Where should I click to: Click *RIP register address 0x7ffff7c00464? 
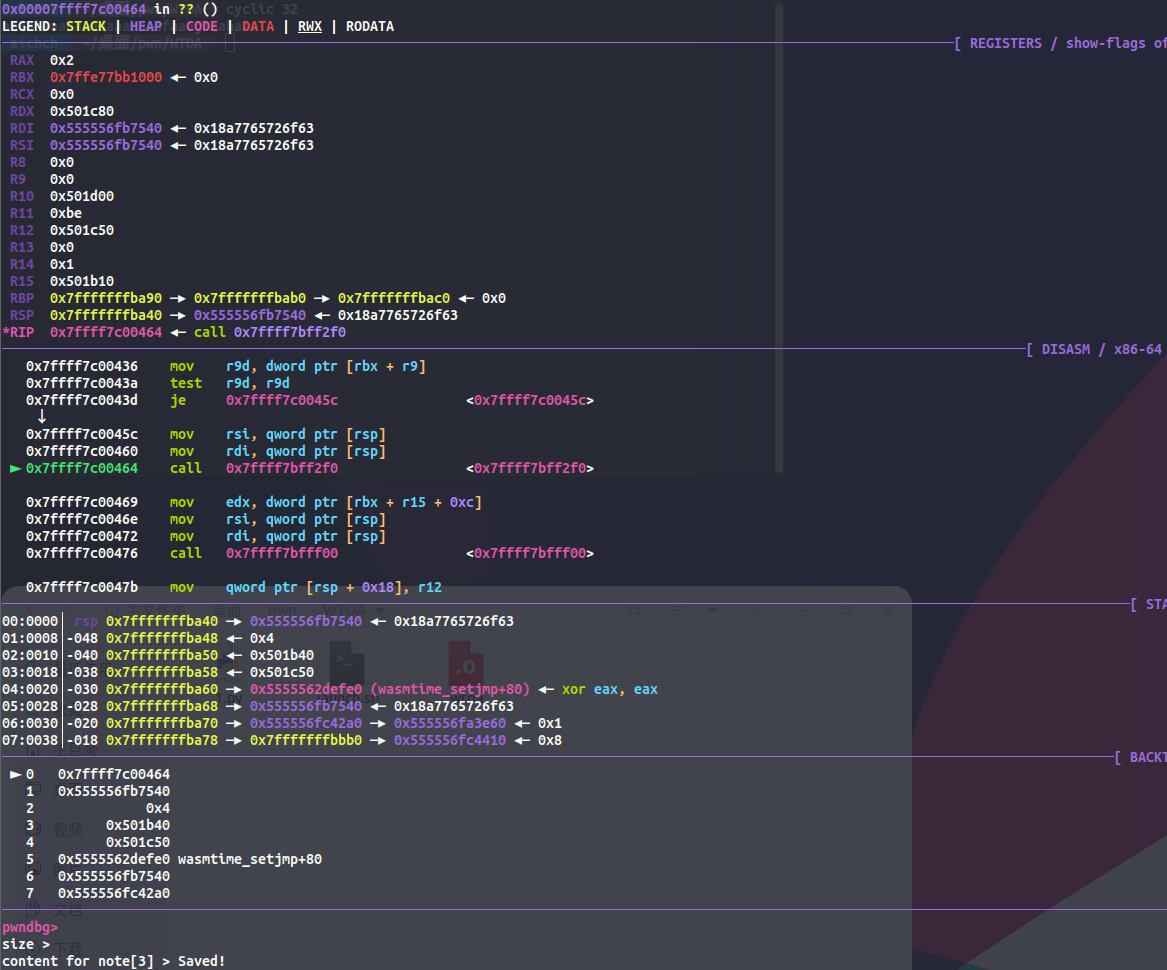click(x=106, y=333)
